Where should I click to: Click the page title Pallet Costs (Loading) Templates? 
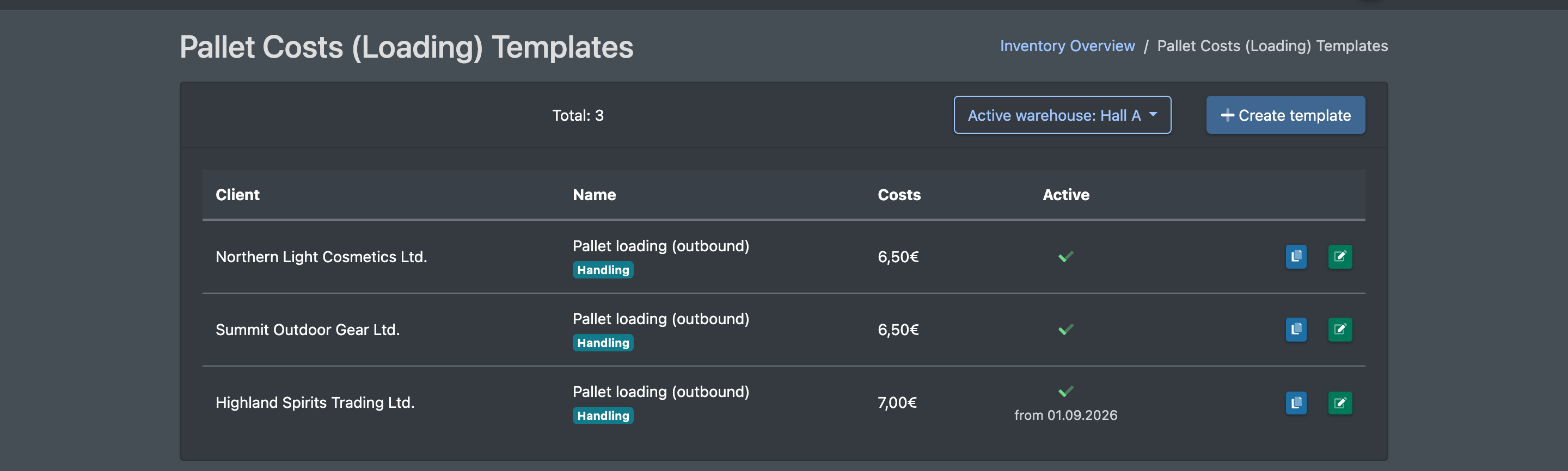[x=407, y=47]
